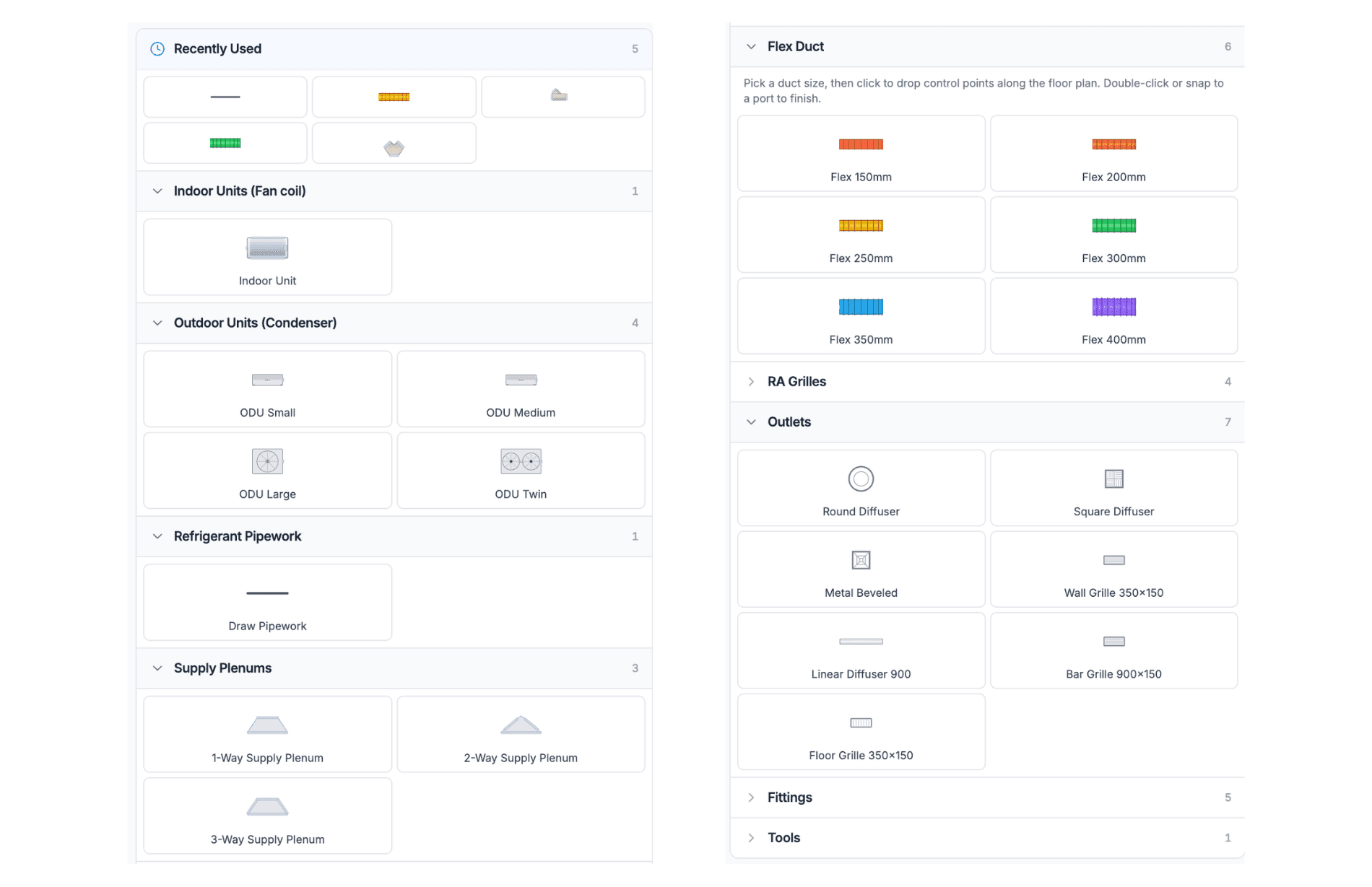This screenshot has width=1372, height=887.
Task: Pick Flex 300mm green duct
Action: (x=1113, y=235)
